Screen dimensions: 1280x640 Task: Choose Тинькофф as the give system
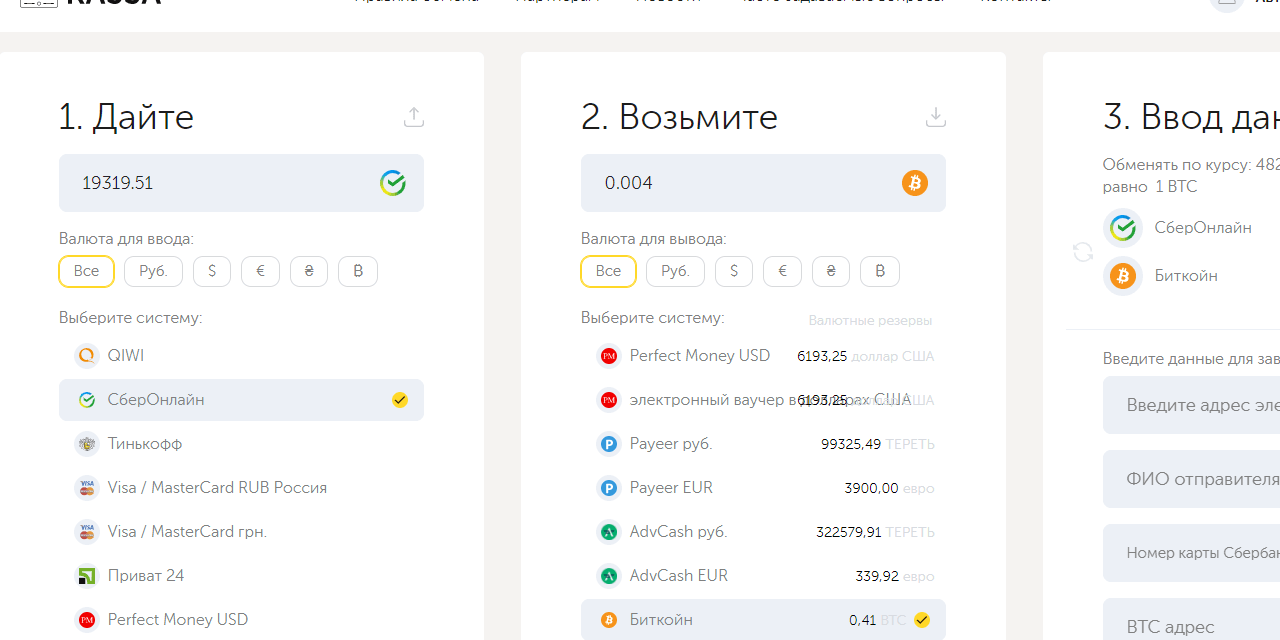(145, 444)
